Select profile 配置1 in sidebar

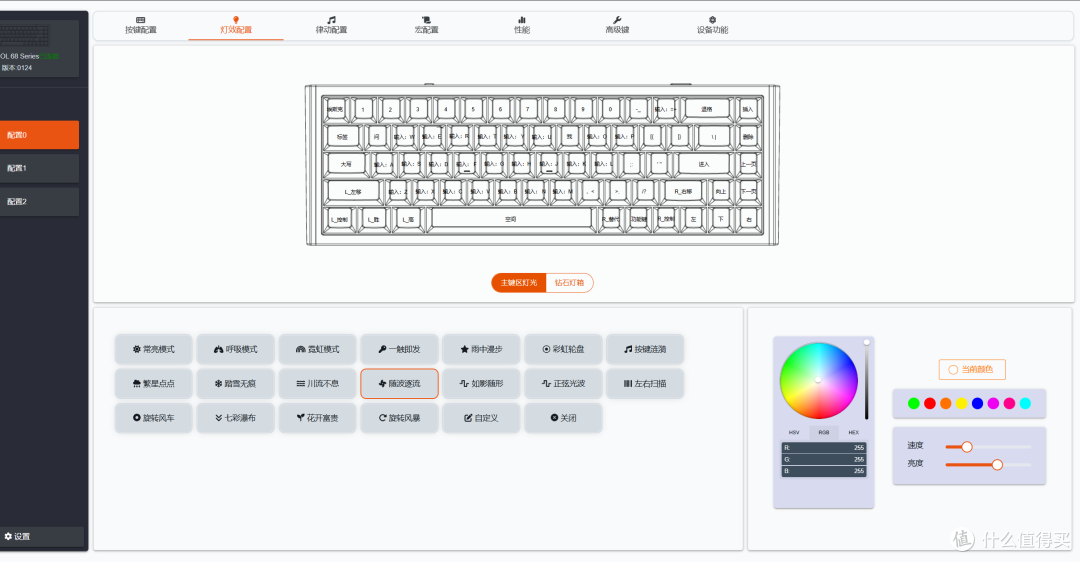39,168
